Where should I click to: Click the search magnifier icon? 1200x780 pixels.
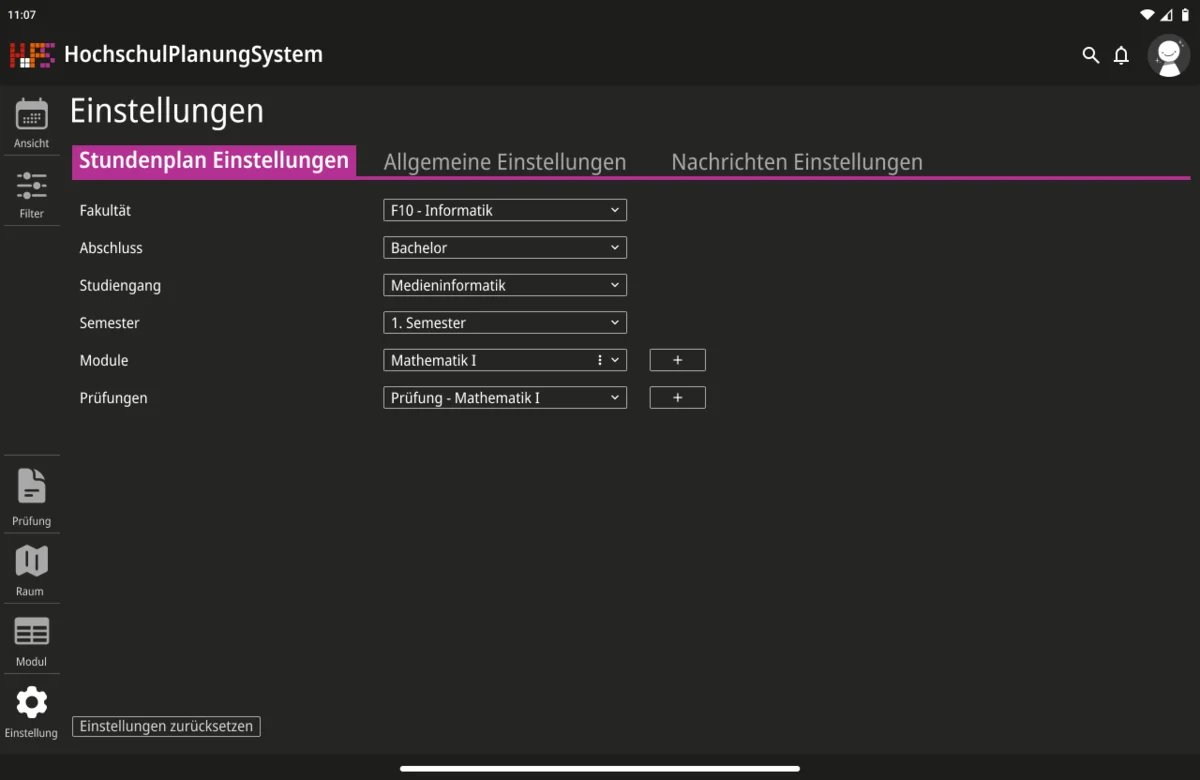1090,55
